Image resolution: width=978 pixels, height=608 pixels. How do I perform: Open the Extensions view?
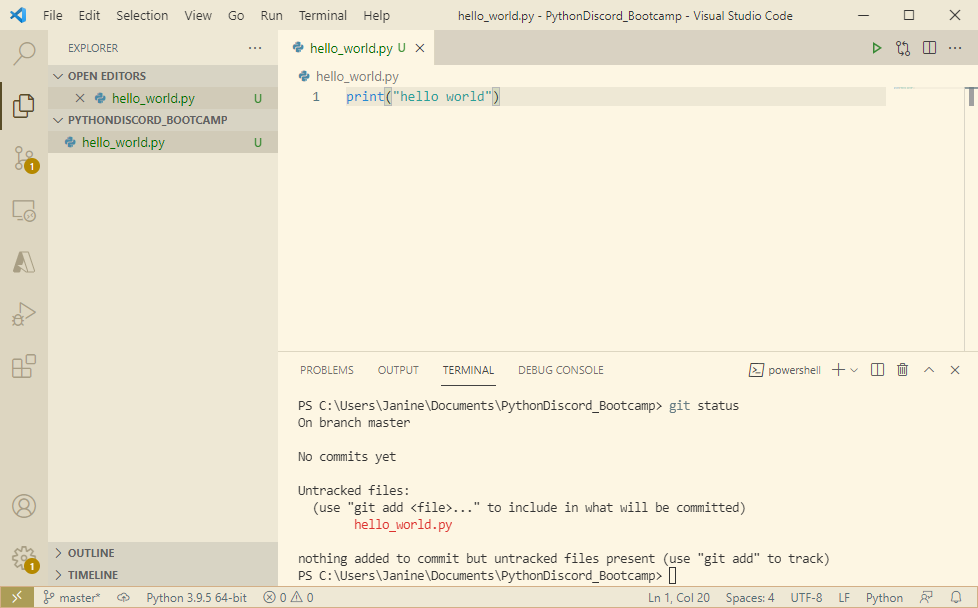(x=24, y=366)
